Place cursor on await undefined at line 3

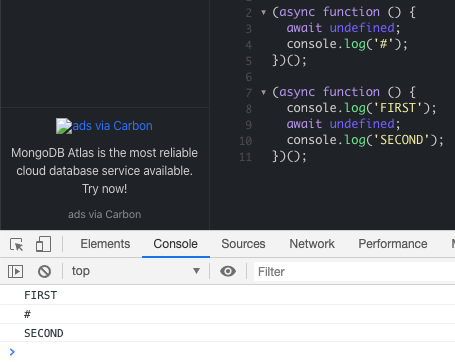343,28
